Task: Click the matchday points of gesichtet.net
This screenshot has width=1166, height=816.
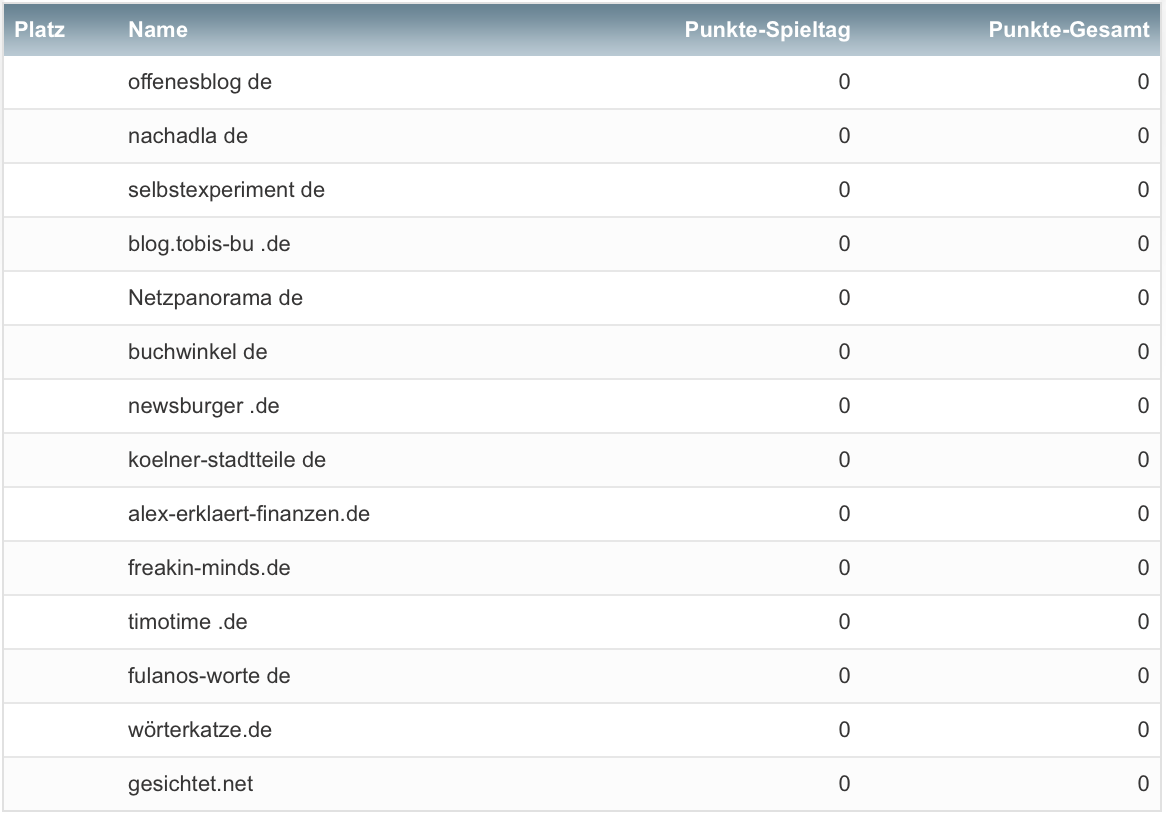Action: tap(844, 784)
